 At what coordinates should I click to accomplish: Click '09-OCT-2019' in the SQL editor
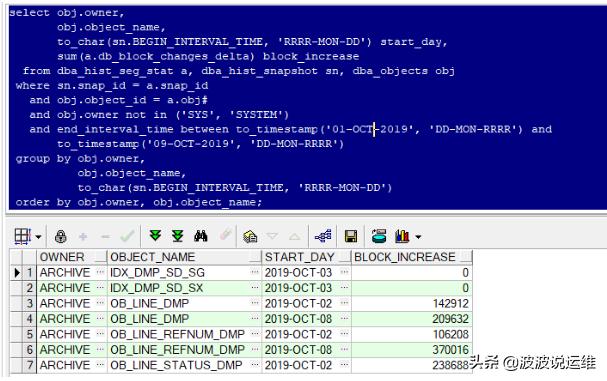click(191, 144)
